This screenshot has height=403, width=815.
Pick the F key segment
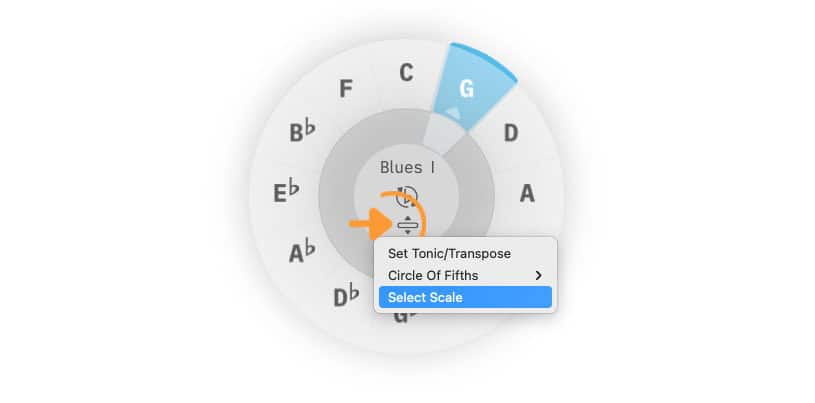(346, 89)
